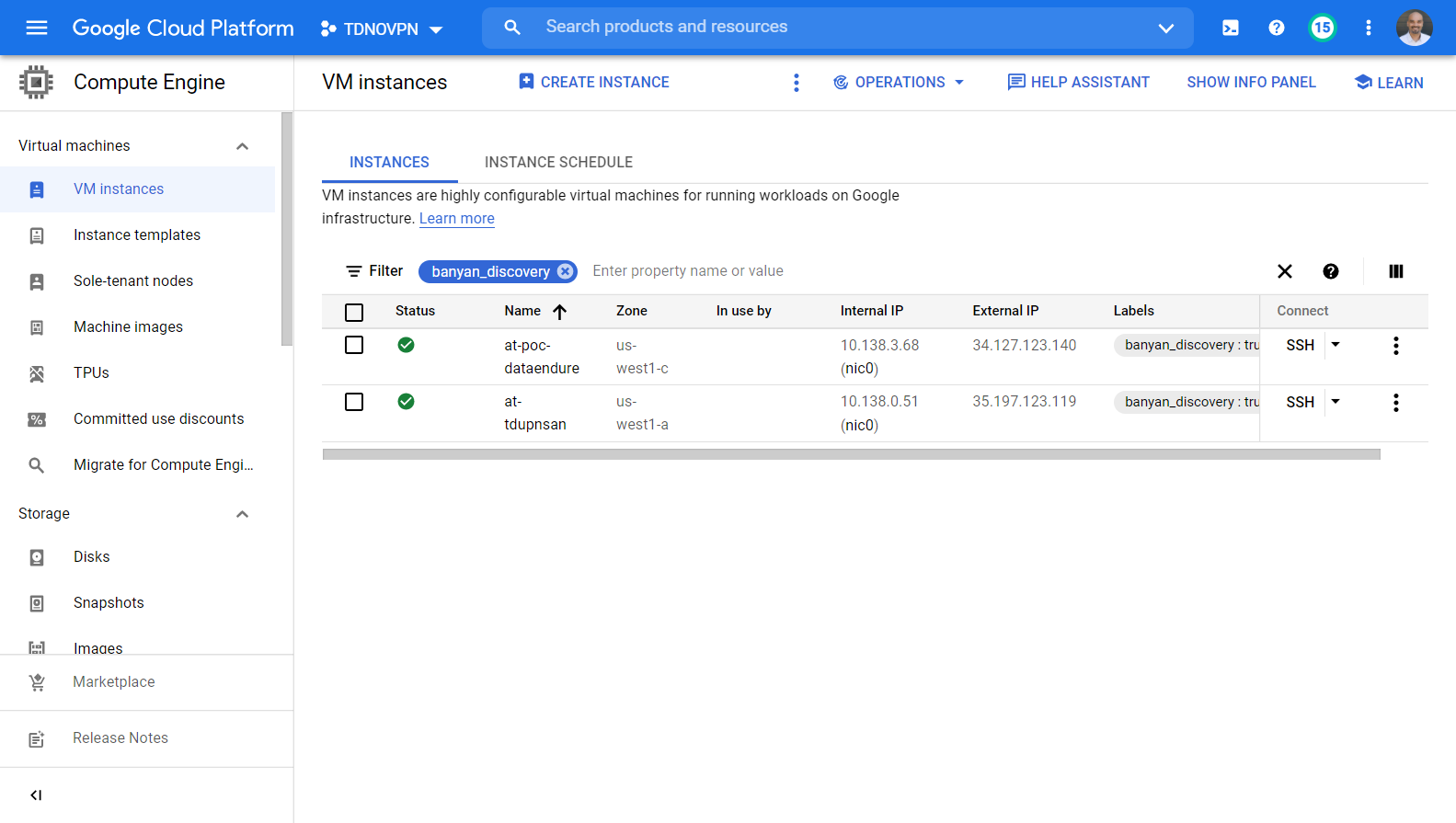Collapse the sidebar using bottom arrow icon
The height and width of the screenshot is (823, 1456).
pos(37,795)
